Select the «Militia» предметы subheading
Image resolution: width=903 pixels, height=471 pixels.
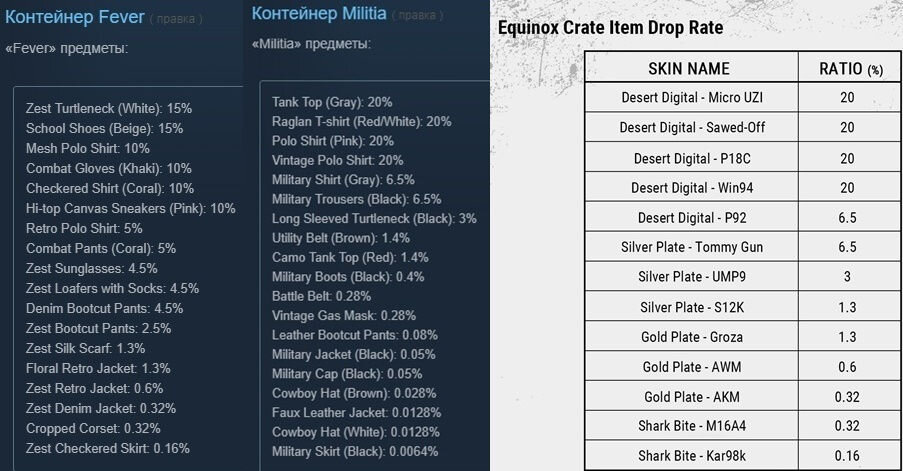click(312, 44)
